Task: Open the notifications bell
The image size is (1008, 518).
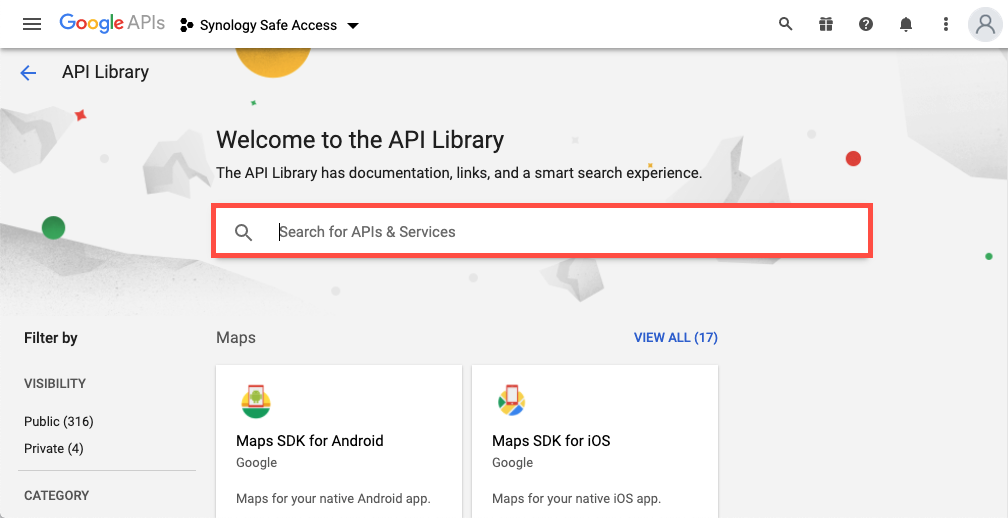Action: click(x=906, y=24)
